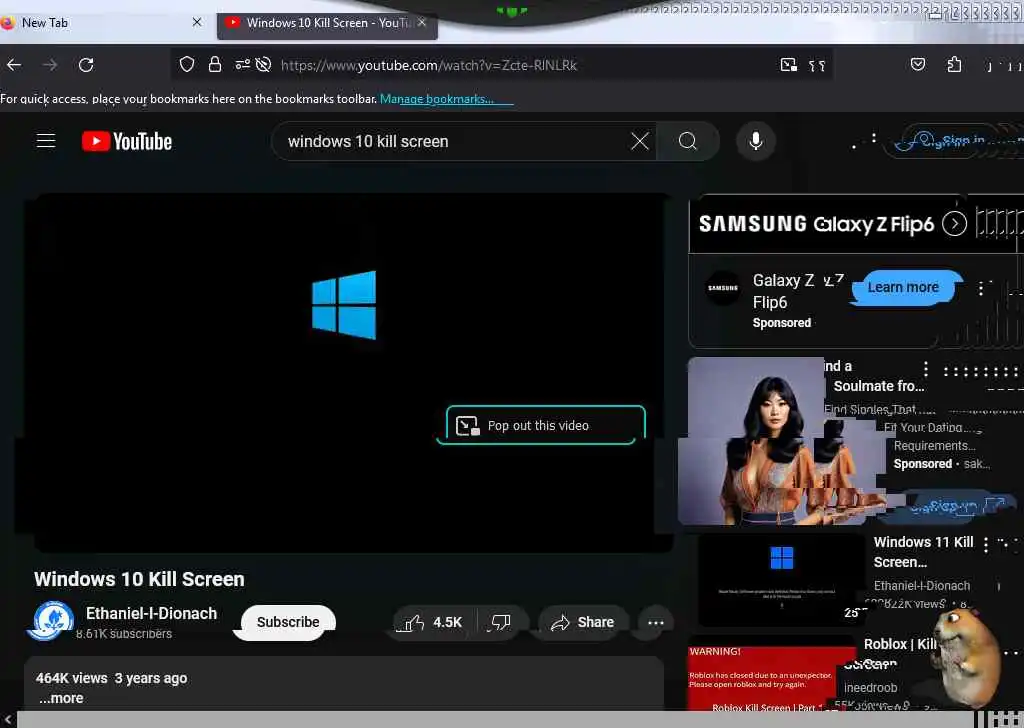
Task: Open the Ethaniel-I-Dionach channel name under the video
Action: pos(152,613)
